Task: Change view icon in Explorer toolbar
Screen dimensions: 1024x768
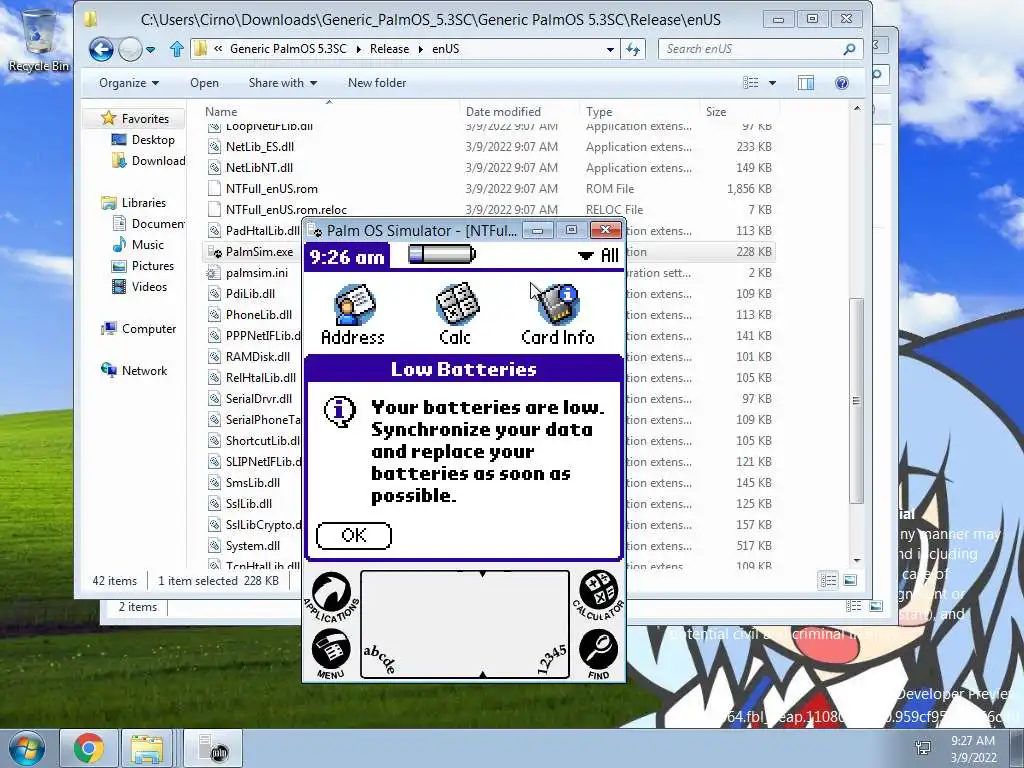Action: (x=751, y=83)
